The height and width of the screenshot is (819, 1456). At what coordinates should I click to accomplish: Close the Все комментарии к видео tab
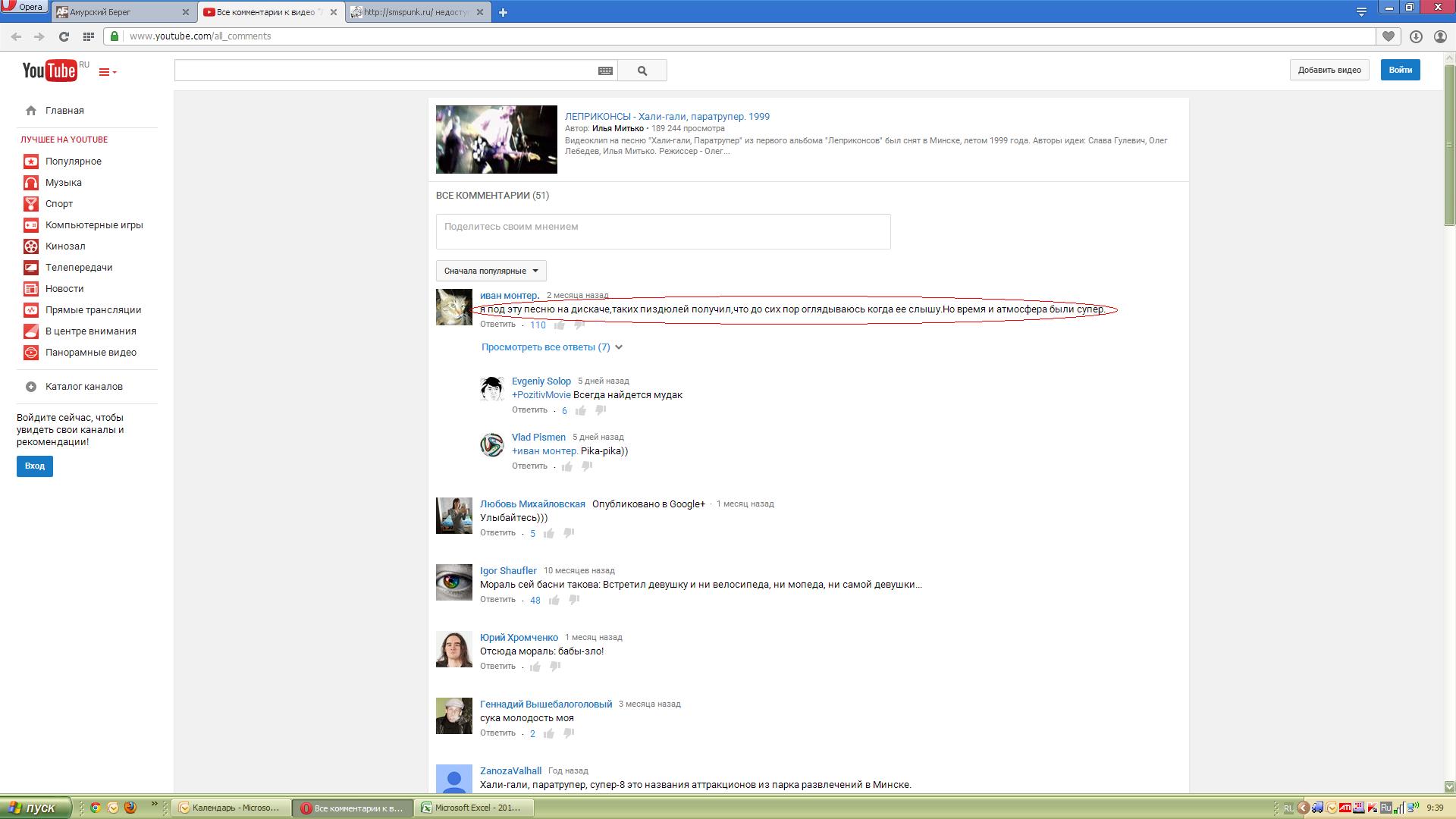click(x=333, y=12)
